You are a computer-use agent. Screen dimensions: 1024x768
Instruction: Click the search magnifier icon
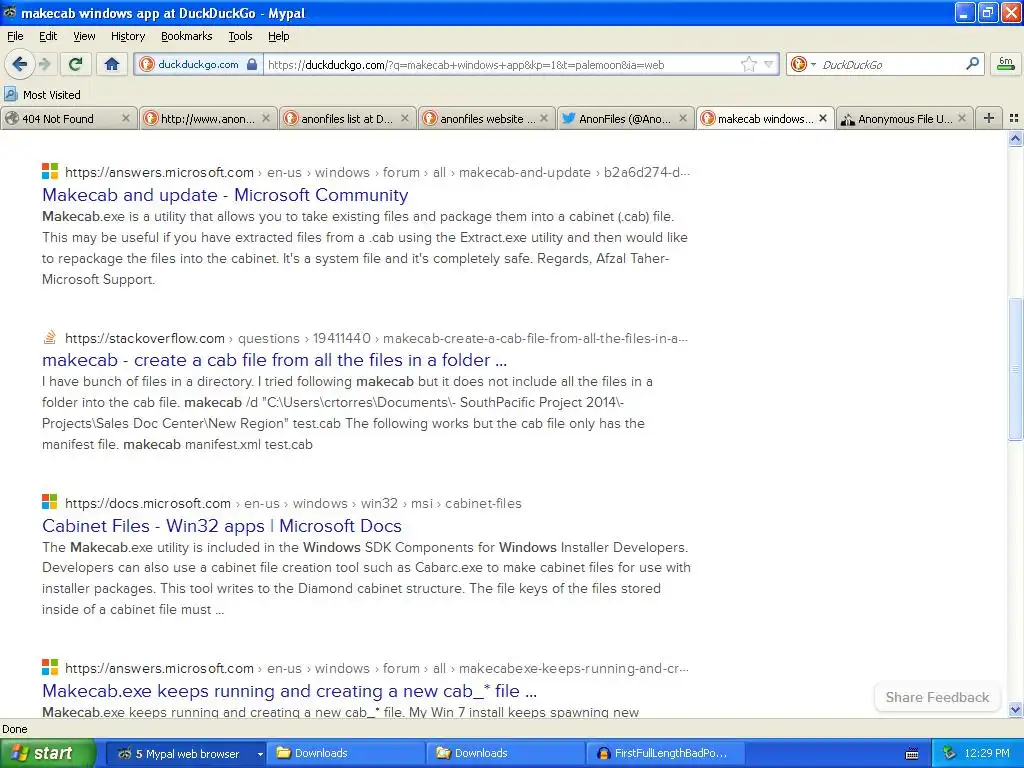pyautogui.click(x=972, y=64)
